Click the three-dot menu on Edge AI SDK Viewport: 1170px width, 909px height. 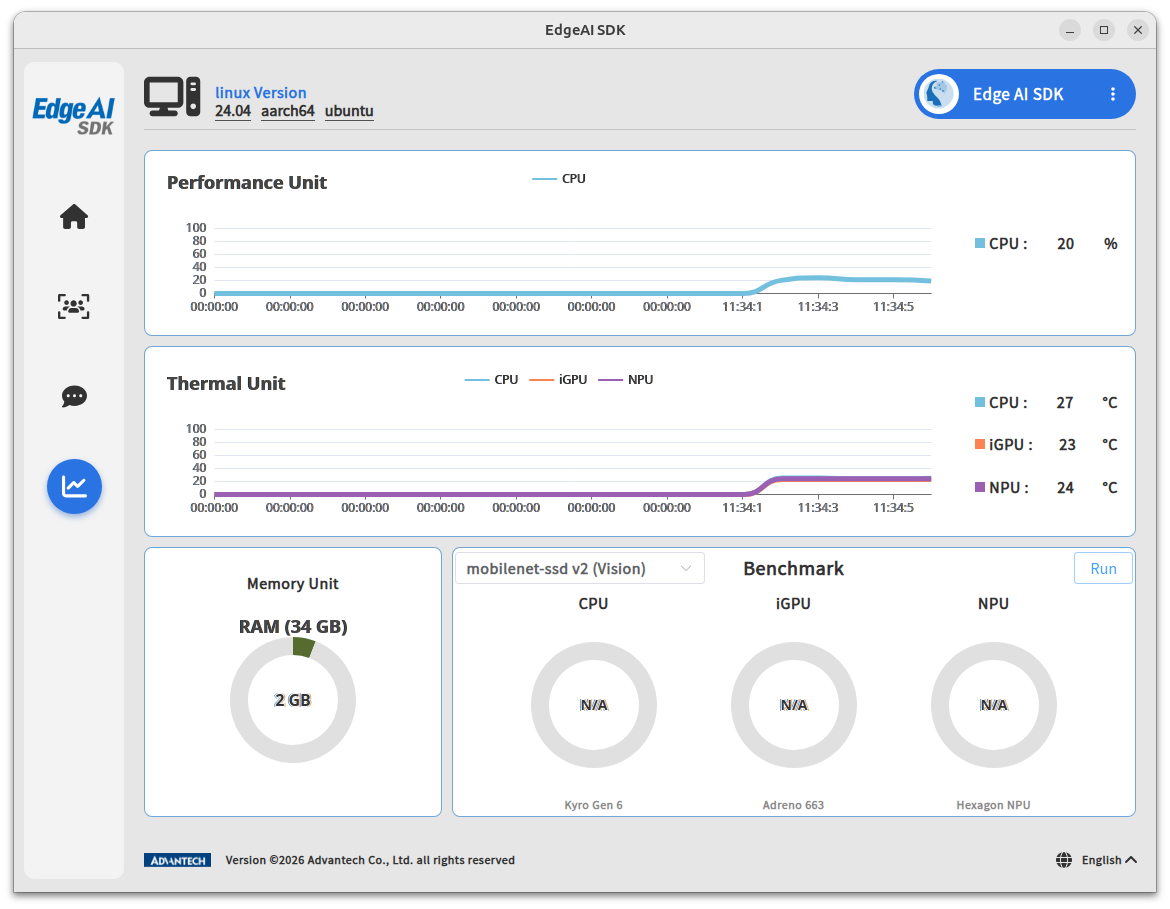[1113, 94]
